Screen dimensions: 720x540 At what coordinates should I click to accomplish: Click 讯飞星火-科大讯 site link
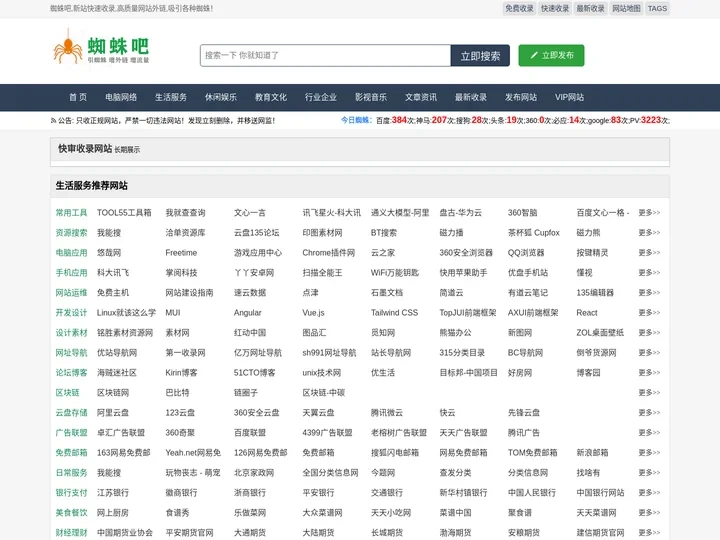(x=332, y=213)
